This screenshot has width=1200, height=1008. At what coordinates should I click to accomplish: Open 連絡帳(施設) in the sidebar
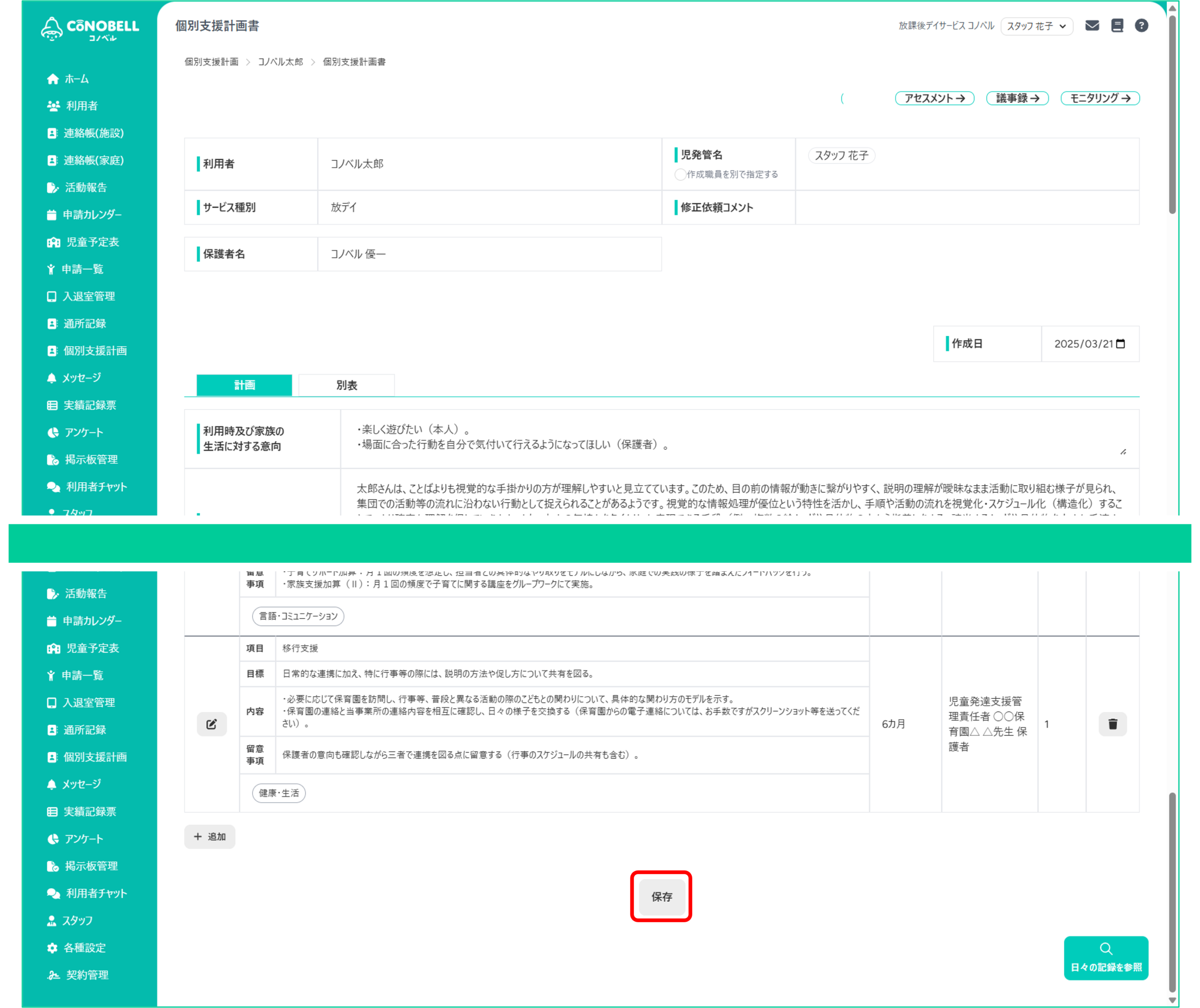(x=85, y=133)
